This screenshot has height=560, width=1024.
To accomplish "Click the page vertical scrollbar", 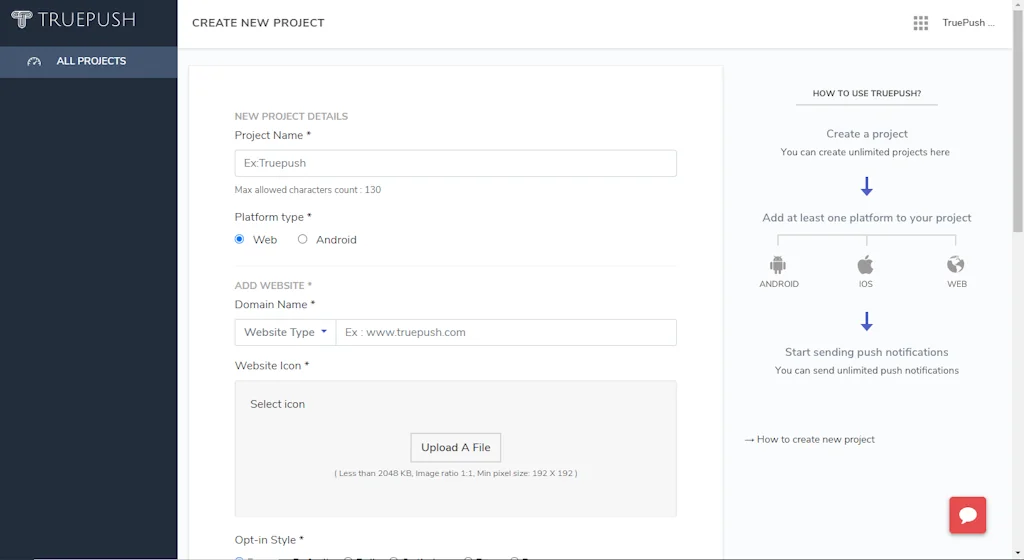I will [1017, 121].
